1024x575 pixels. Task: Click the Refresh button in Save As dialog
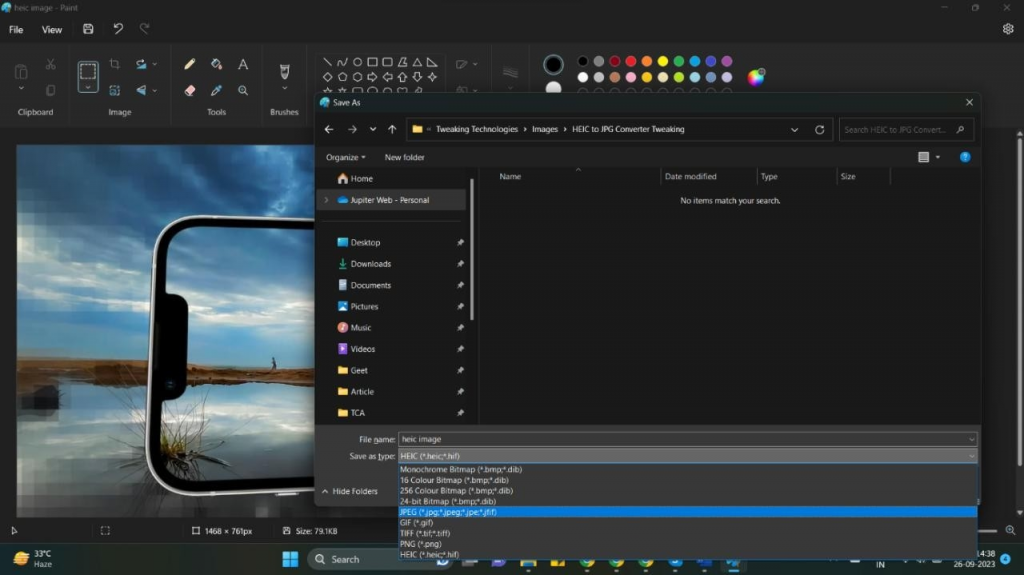click(820, 129)
